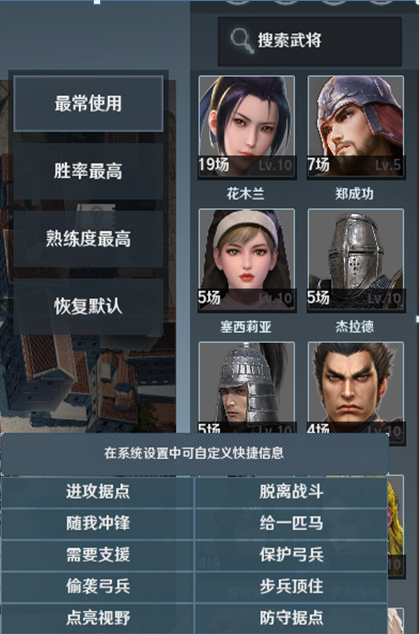Choose the silver-helmet soldier portrait with 5场
The height and width of the screenshot is (634, 419).
coord(247,388)
